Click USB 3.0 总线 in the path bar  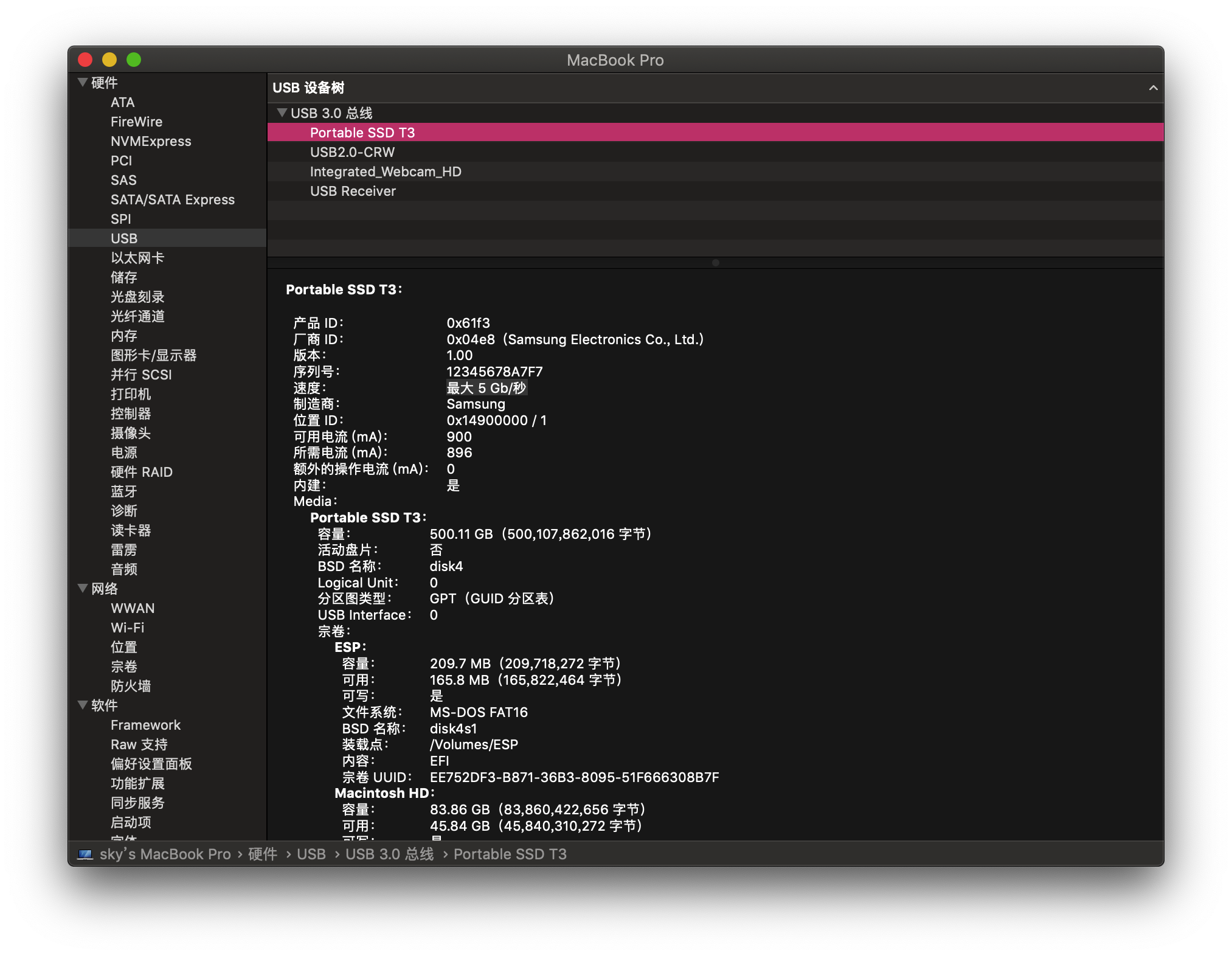(389, 854)
